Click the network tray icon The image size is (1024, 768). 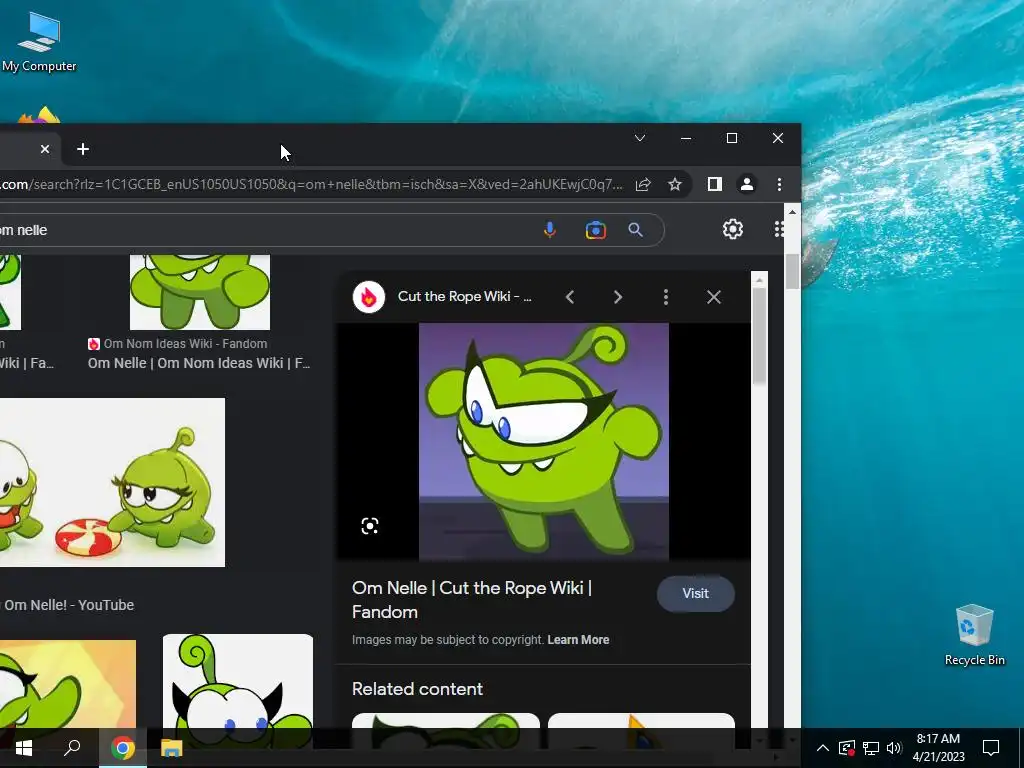click(871, 748)
